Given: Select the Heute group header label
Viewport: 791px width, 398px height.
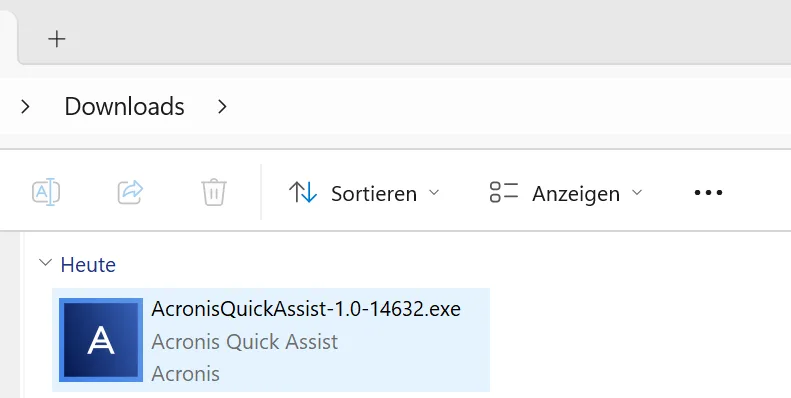Looking at the screenshot, I should click(88, 264).
